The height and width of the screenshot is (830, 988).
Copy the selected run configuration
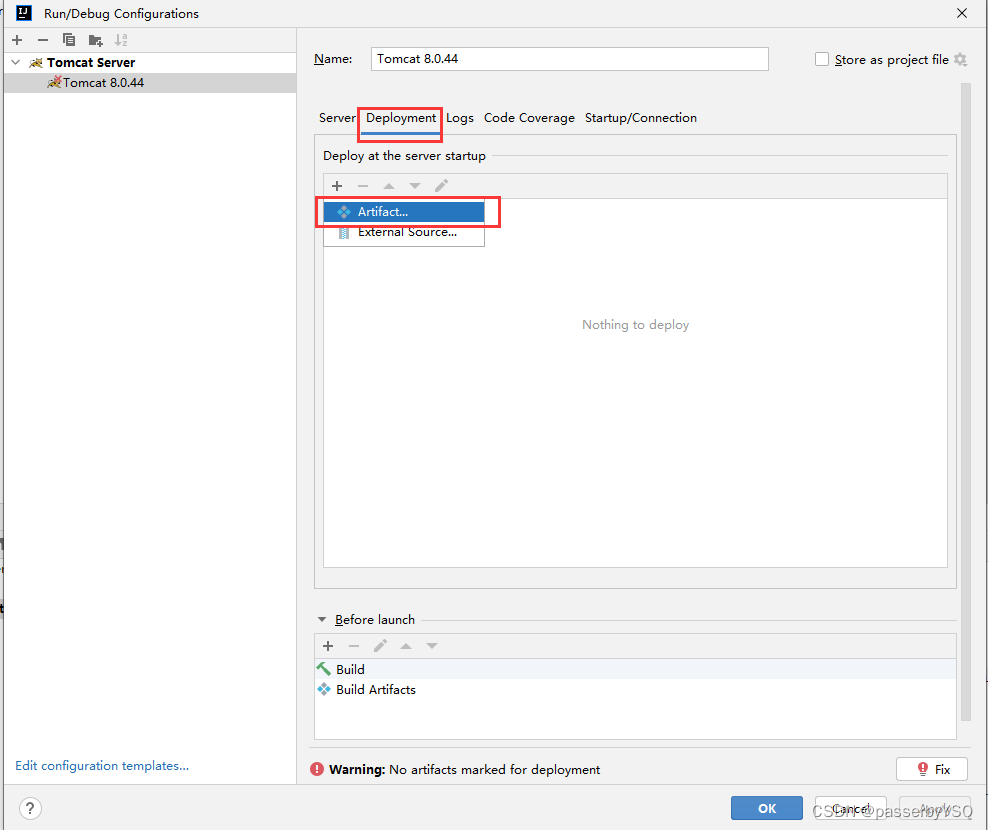[x=69, y=40]
